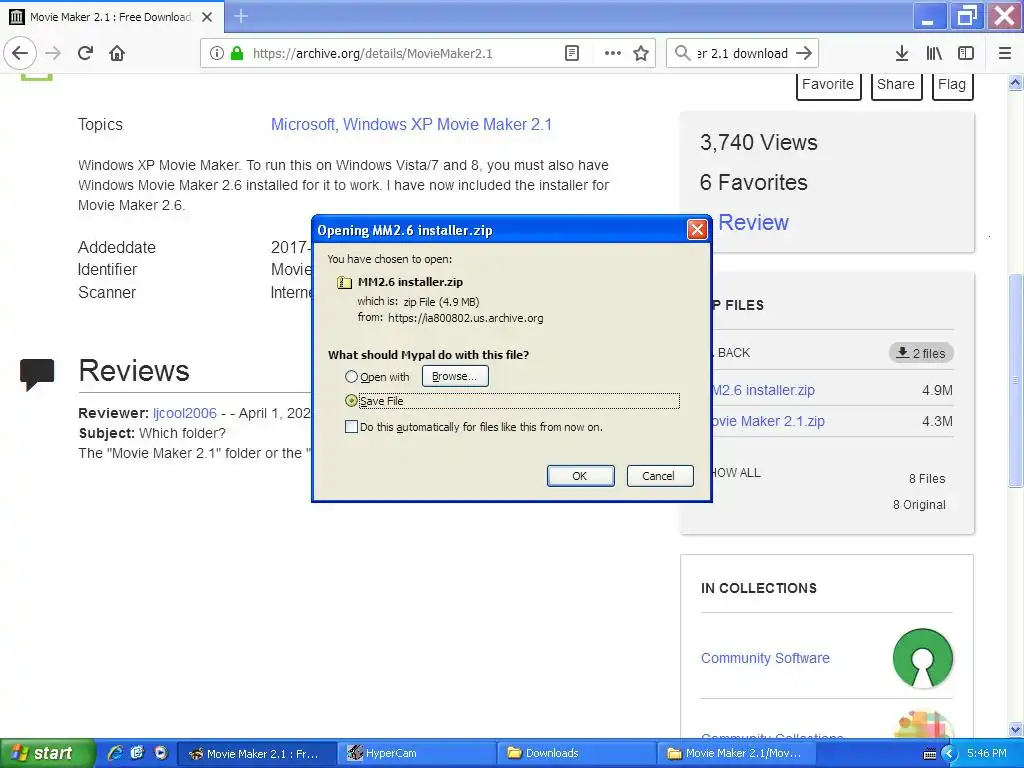Close the Movie Maker 2.1 browser tab
1024x768 pixels.
(x=207, y=17)
